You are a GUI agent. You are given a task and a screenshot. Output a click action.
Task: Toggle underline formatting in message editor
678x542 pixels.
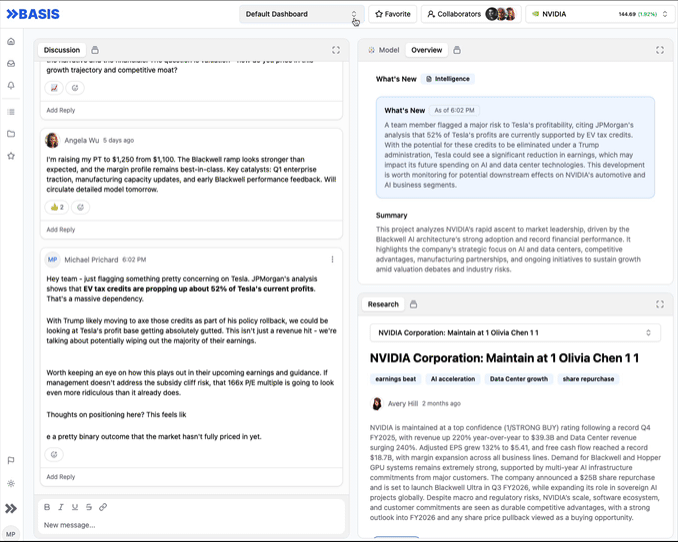point(75,507)
